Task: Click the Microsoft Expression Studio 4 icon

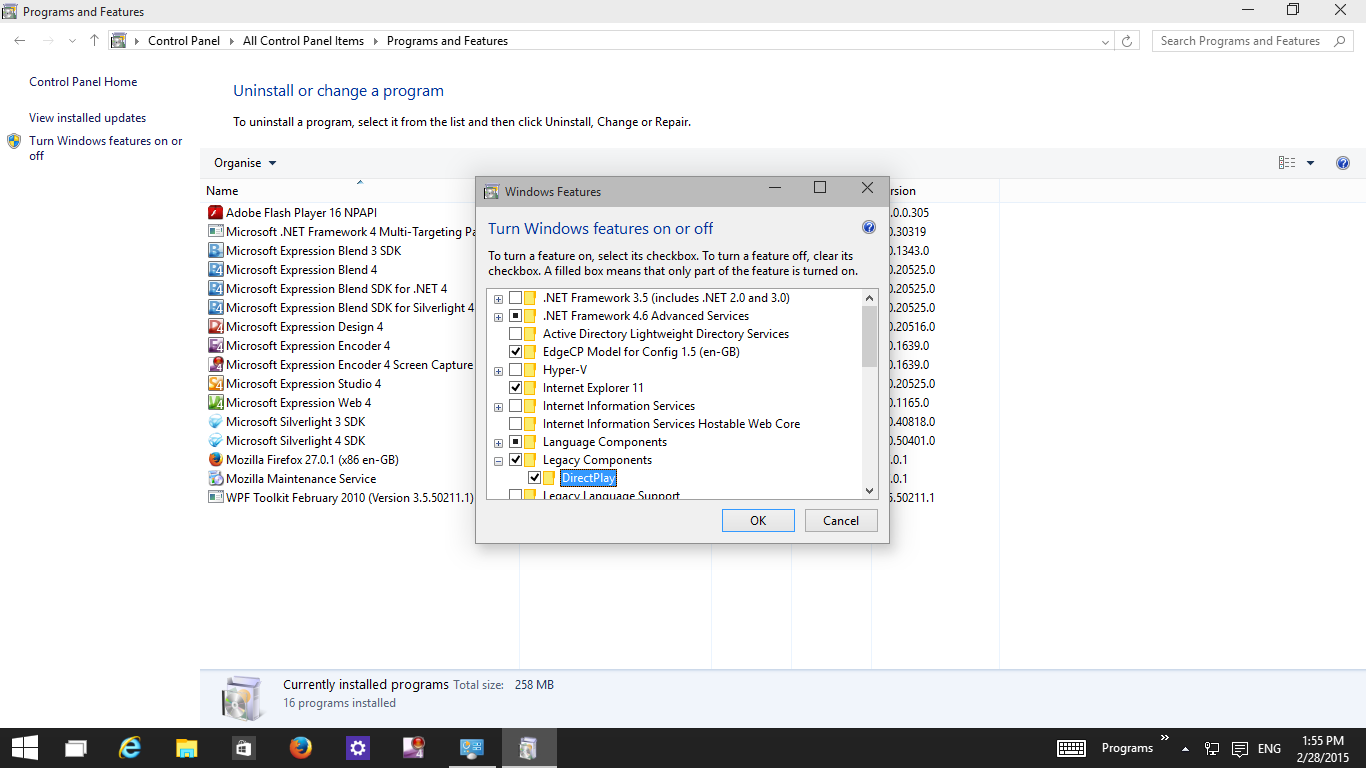Action: 215,383
